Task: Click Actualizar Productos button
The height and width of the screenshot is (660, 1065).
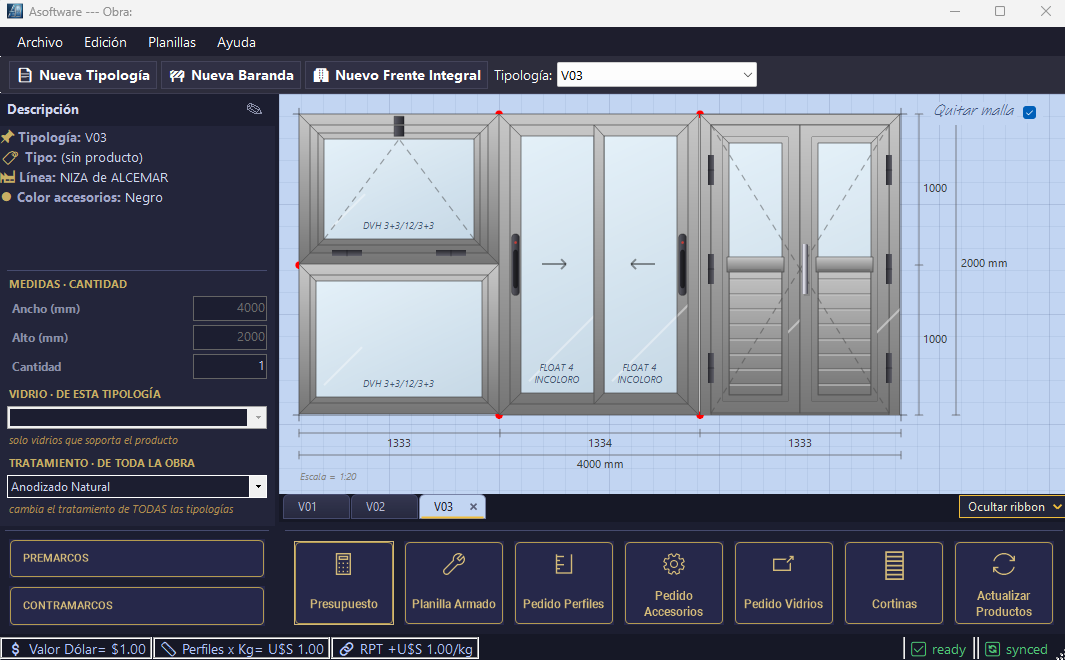Action: pyautogui.click(x=1004, y=583)
